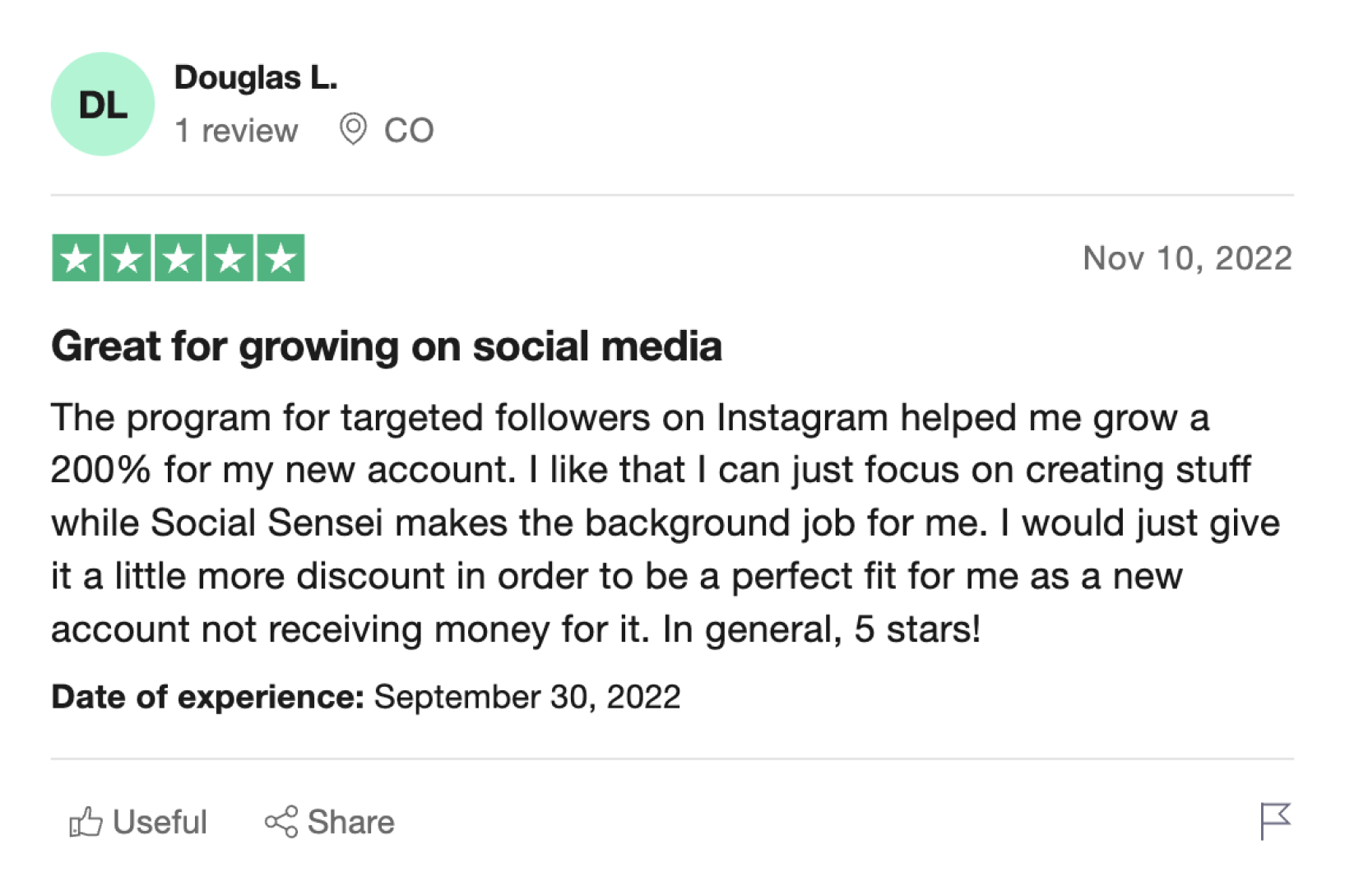Open the DL profile avatar

click(103, 104)
